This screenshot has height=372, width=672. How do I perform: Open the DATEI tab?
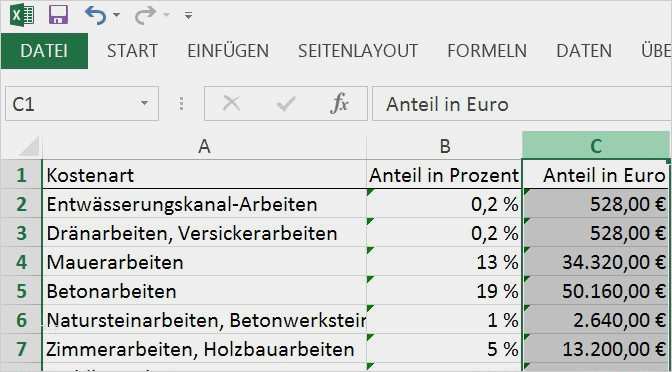tap(44, 51)
